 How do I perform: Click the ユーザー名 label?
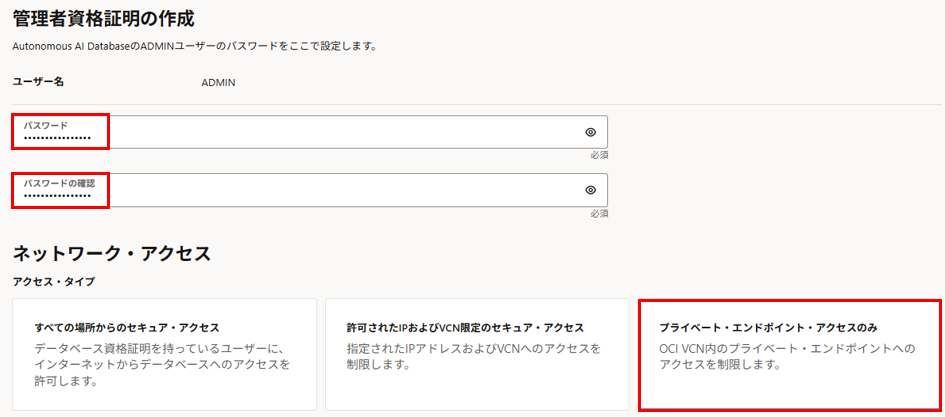coord(38,82)
